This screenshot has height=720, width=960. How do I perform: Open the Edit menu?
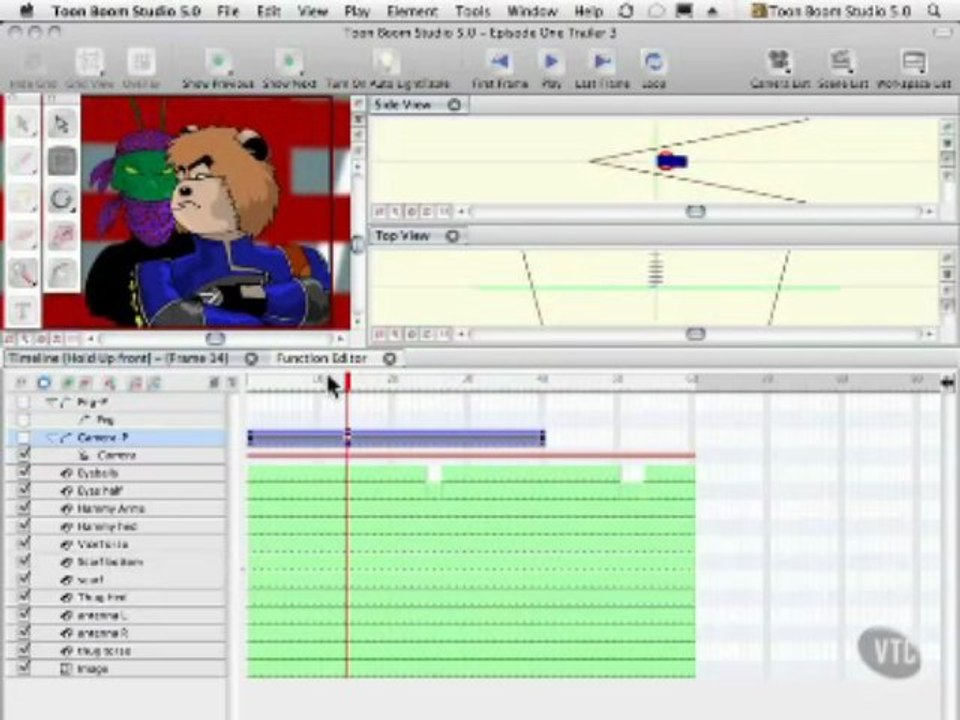(269, 11)
